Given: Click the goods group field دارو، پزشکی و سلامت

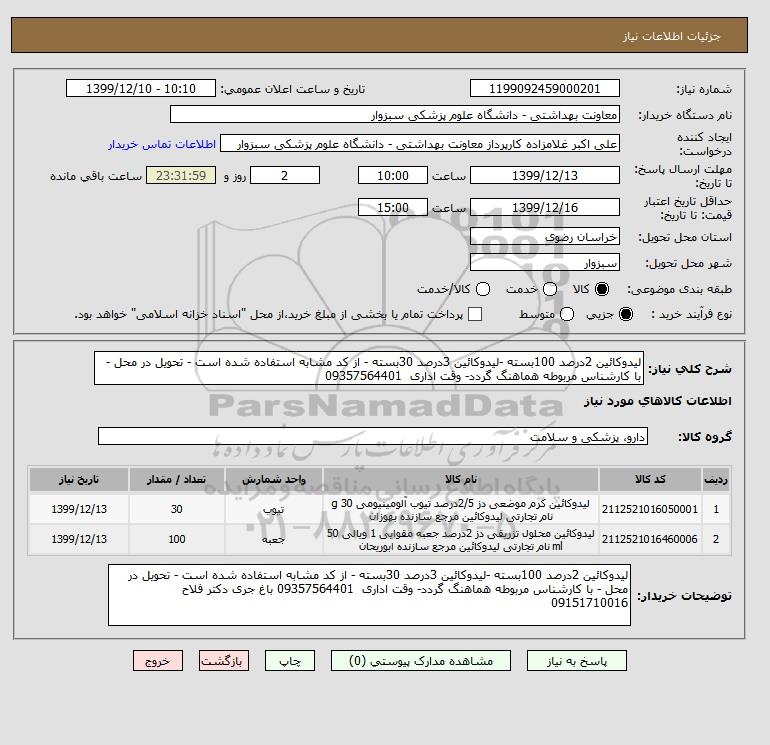Looking at the screenshot, I should point(373,436).
